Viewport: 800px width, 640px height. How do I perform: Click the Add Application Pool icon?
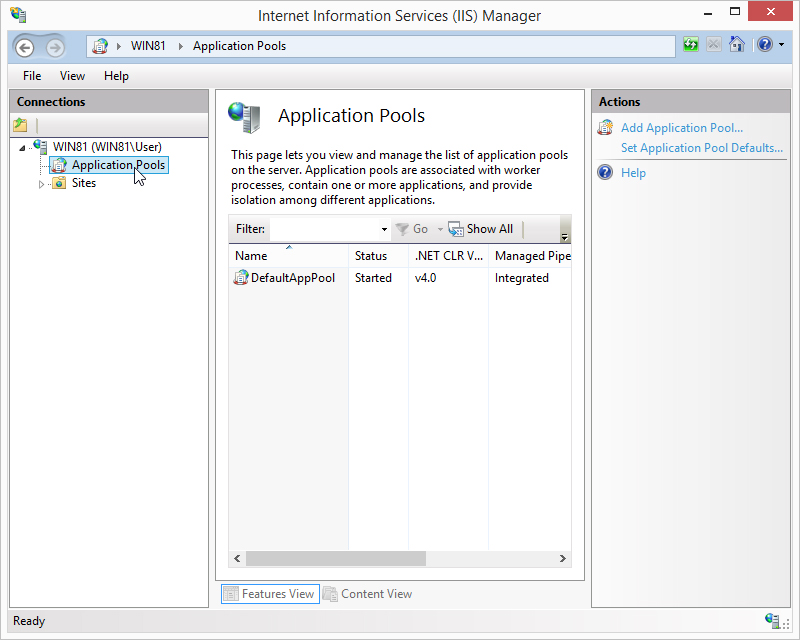point(606,128)
